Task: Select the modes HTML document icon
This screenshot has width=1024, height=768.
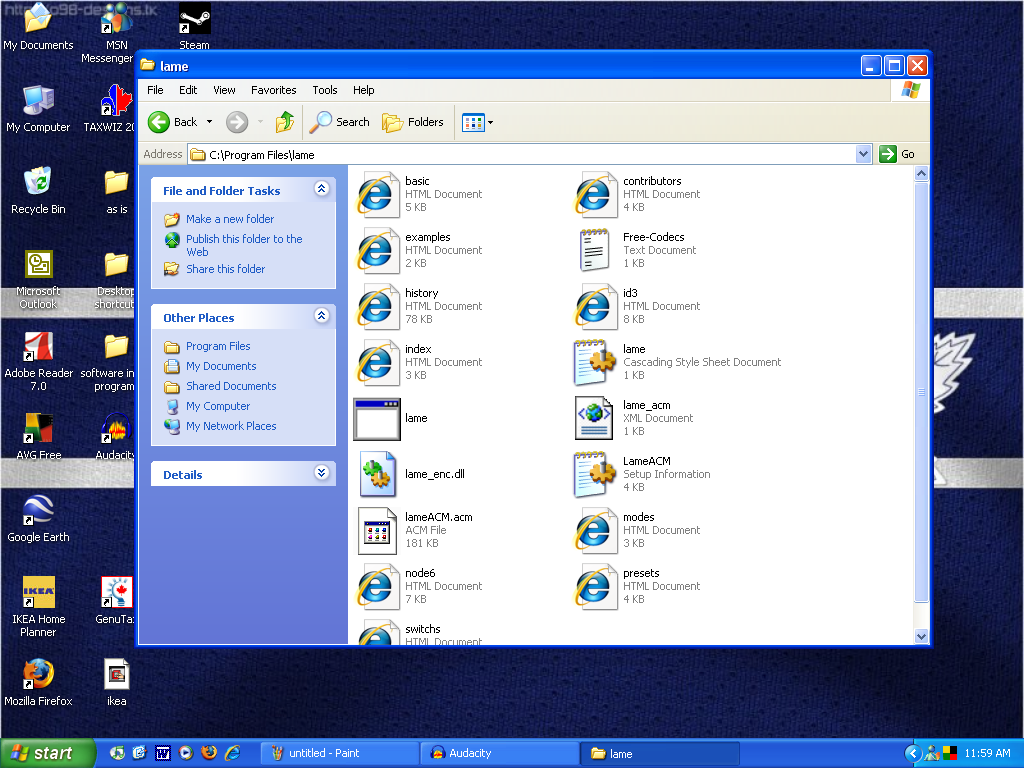Action: pos(596,531)
